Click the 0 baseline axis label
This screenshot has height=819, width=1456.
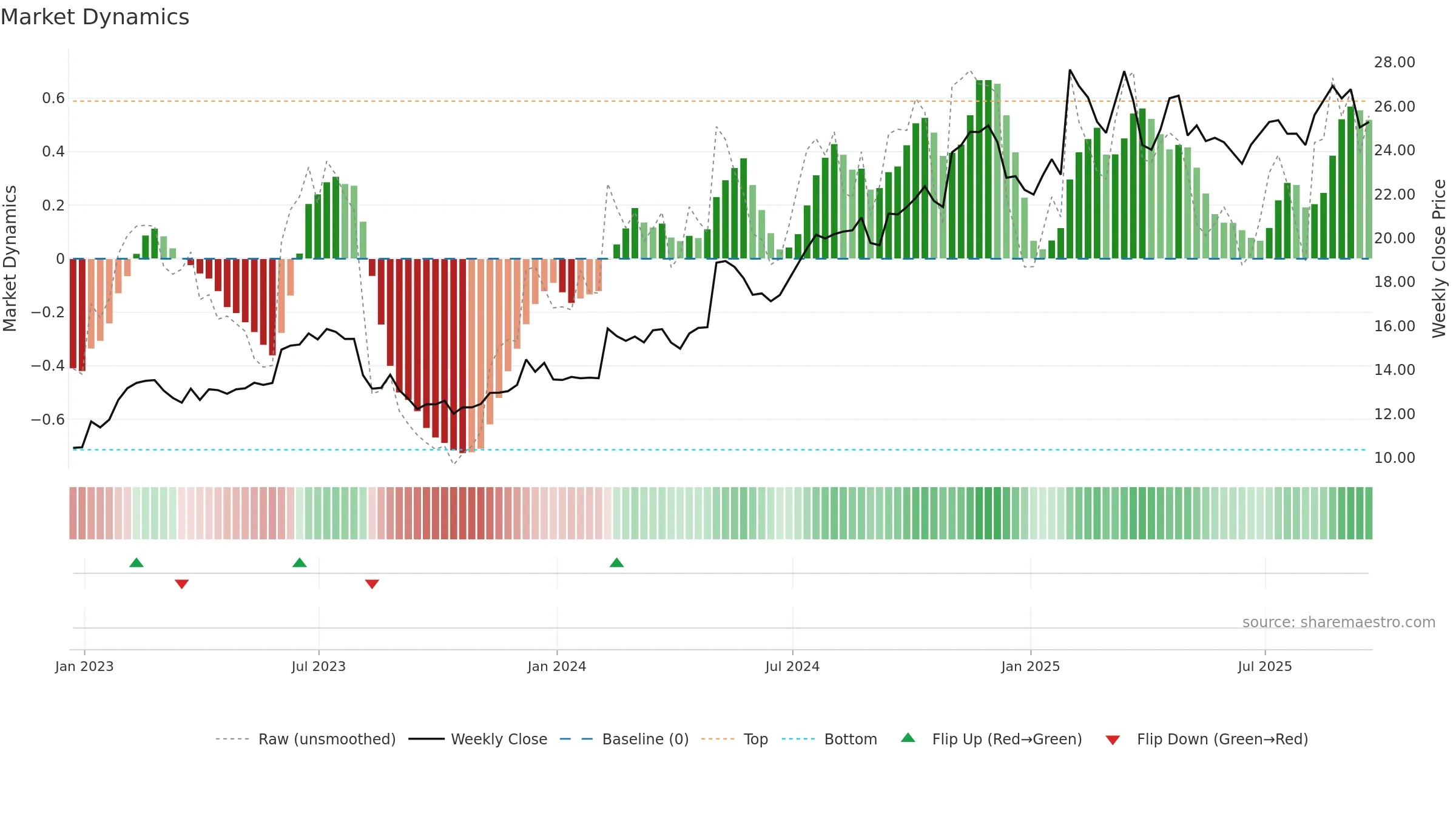click(60, 259)
